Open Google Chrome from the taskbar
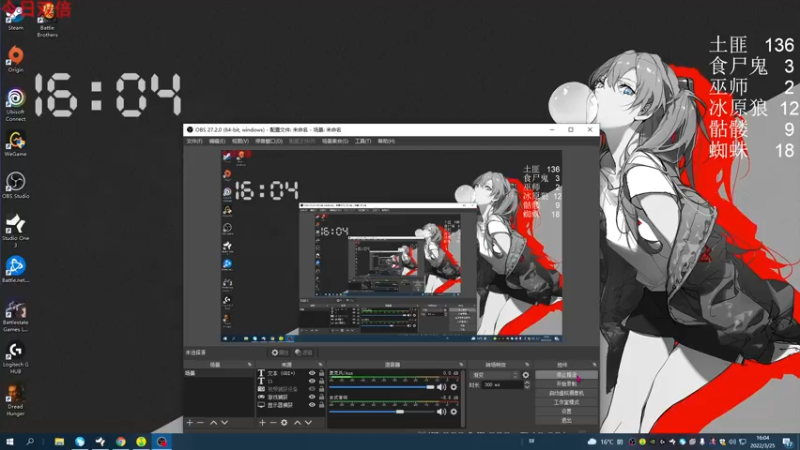 click(x=121, y=442)
